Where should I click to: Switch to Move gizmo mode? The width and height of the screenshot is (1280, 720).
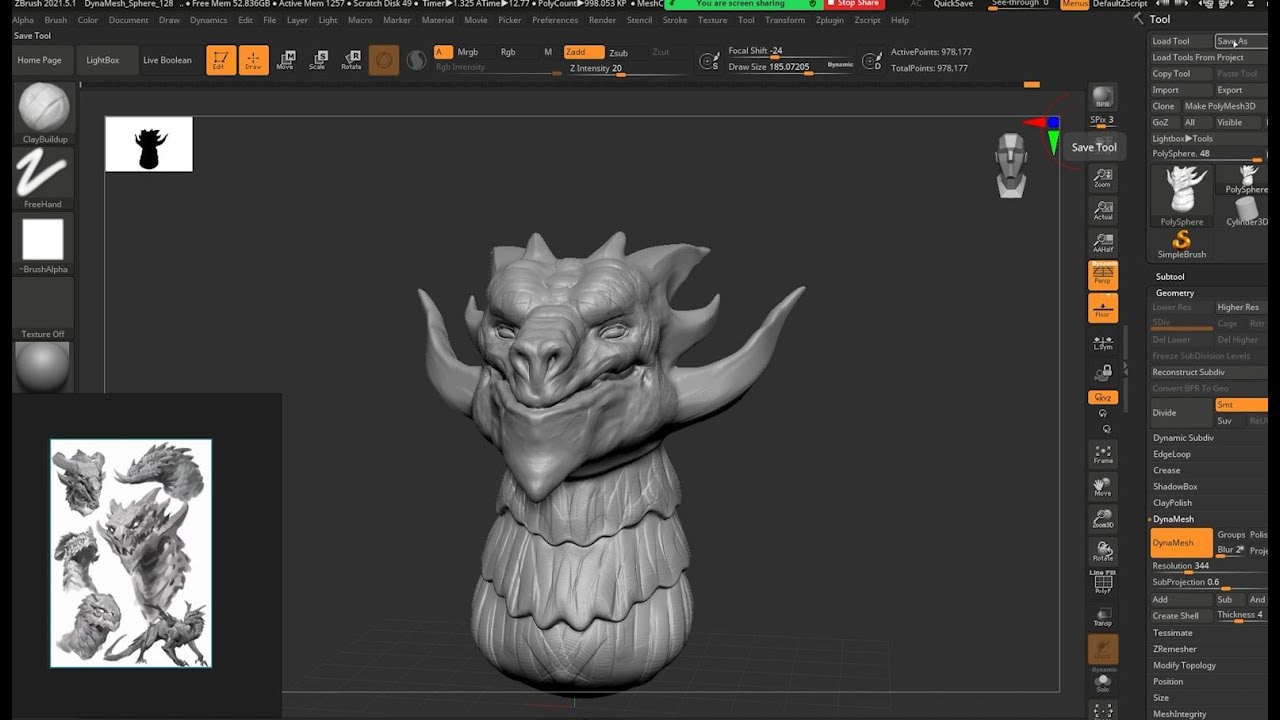(286, 60)
